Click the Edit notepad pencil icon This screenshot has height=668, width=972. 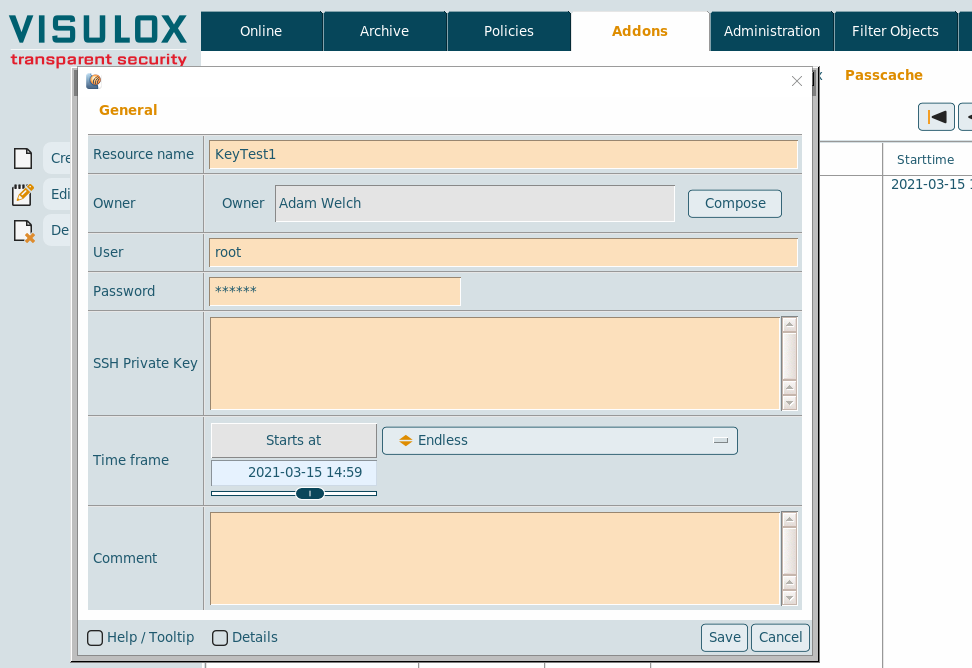[23, 194]
